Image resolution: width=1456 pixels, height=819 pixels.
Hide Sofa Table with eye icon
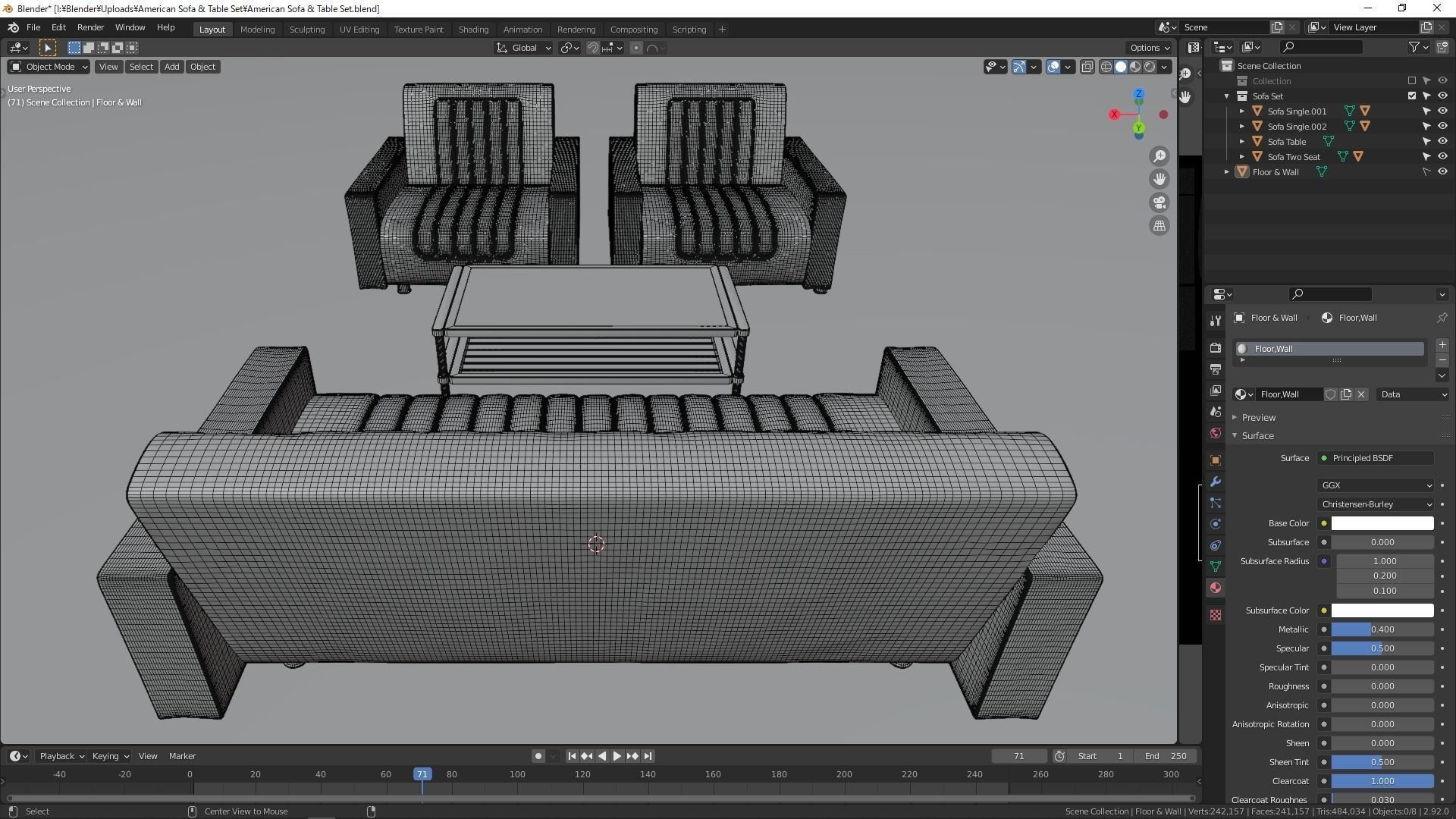coord(1442,141)
